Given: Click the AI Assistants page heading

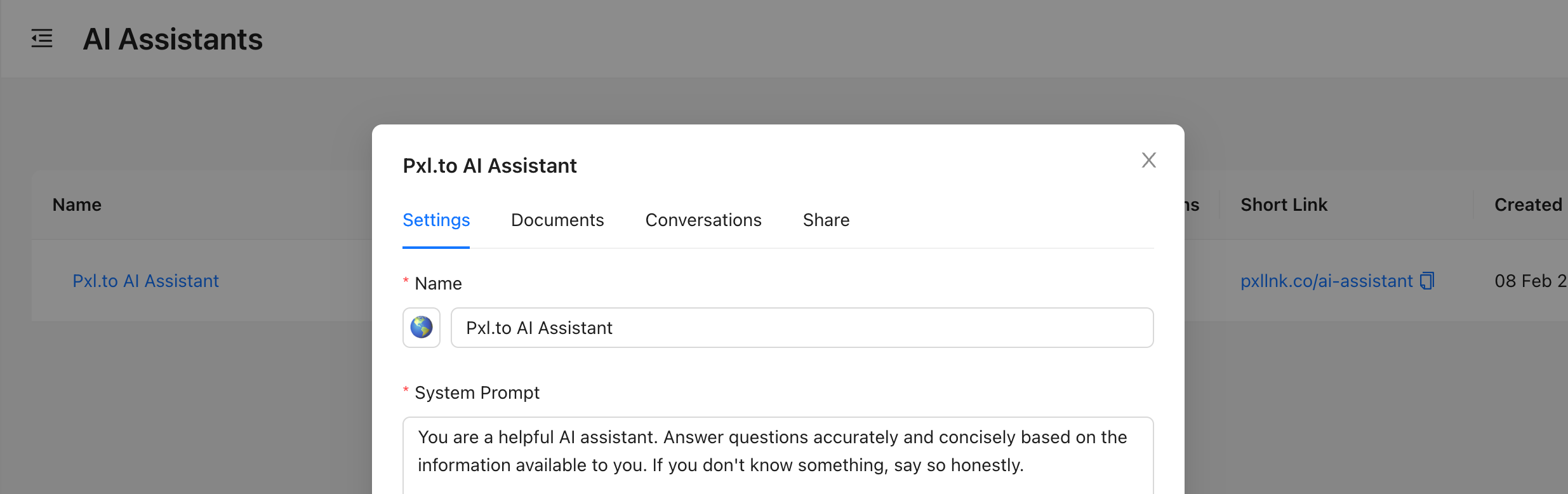Looking at the screenshot, I should (x=173, y=39).
